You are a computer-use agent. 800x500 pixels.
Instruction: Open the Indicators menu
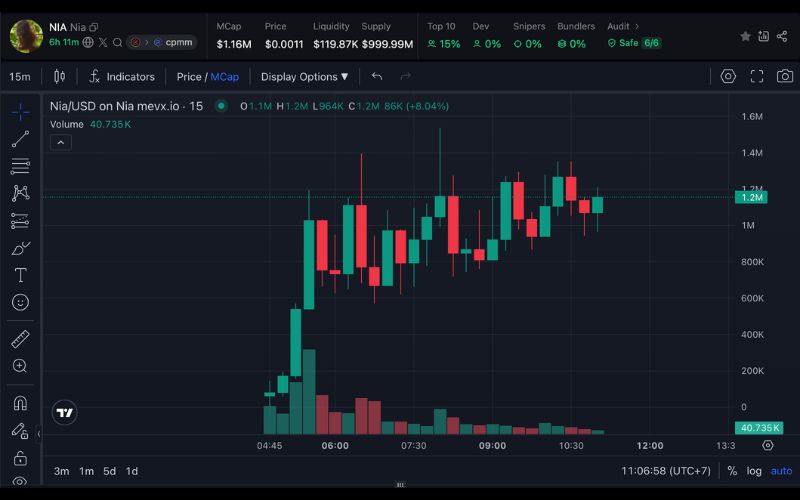click(122, 77)
